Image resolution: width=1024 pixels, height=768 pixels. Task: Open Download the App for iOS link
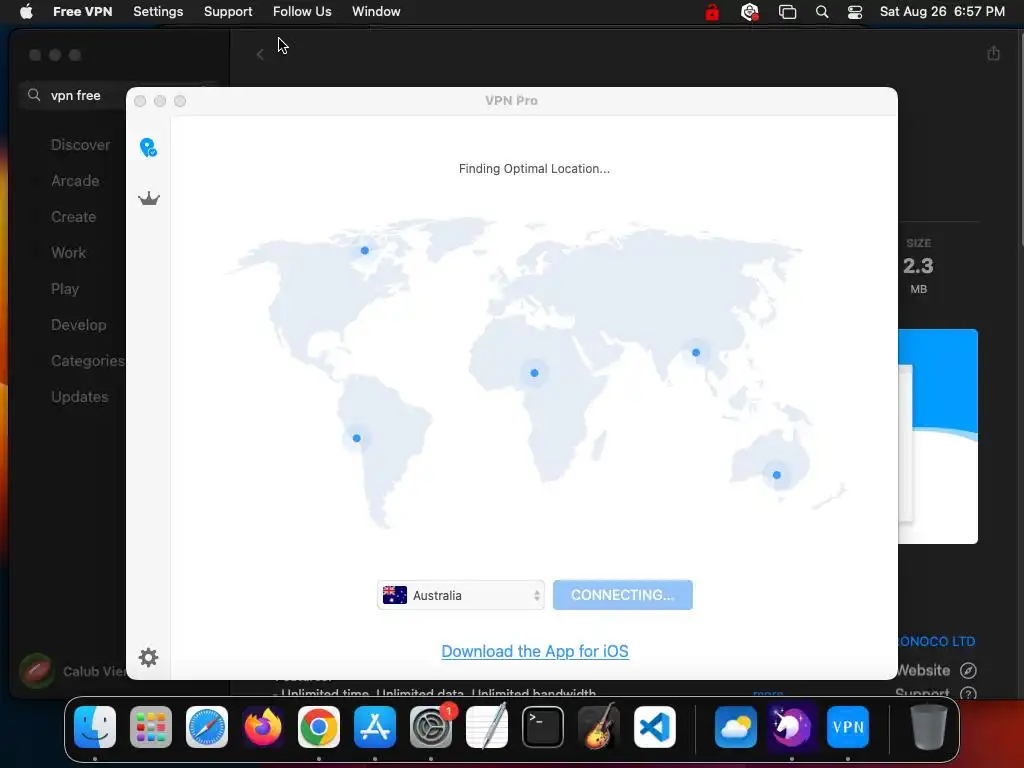(535, 651)
